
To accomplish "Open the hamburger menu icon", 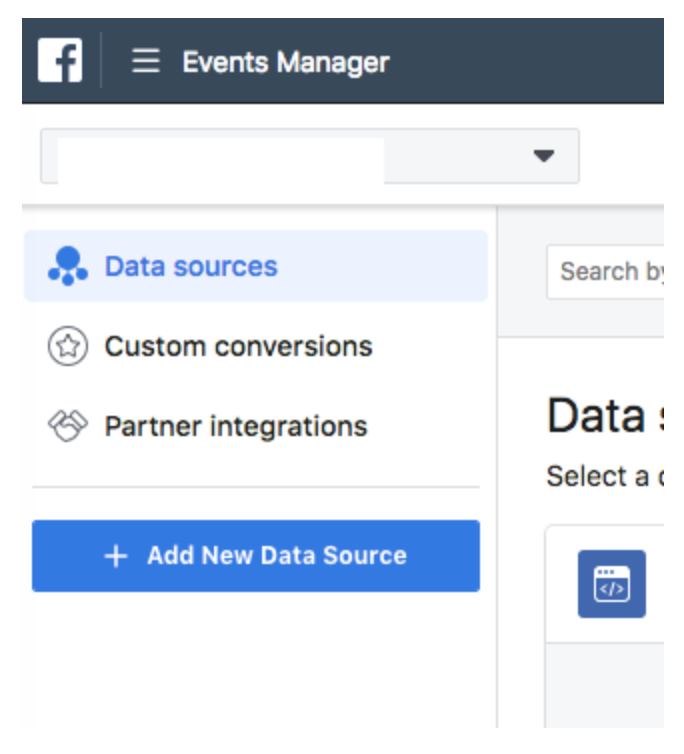I will (146, 61).
